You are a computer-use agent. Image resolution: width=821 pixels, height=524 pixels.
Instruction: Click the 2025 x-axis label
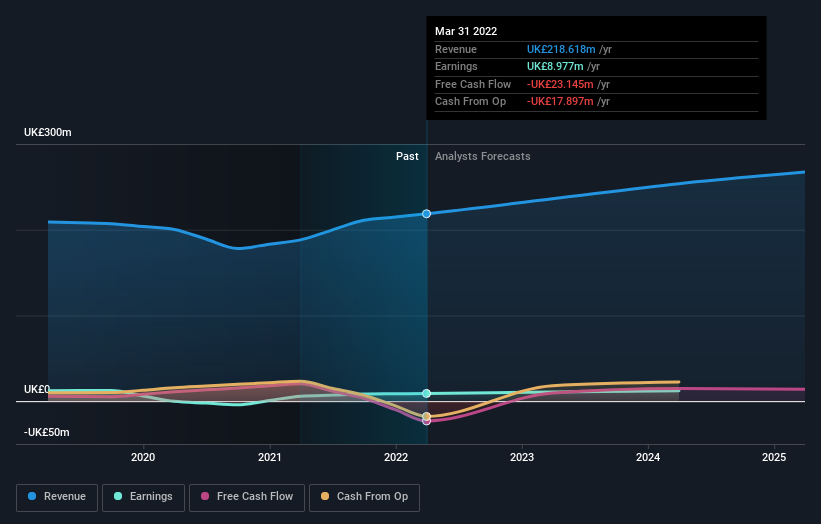(x=774, y=457)
